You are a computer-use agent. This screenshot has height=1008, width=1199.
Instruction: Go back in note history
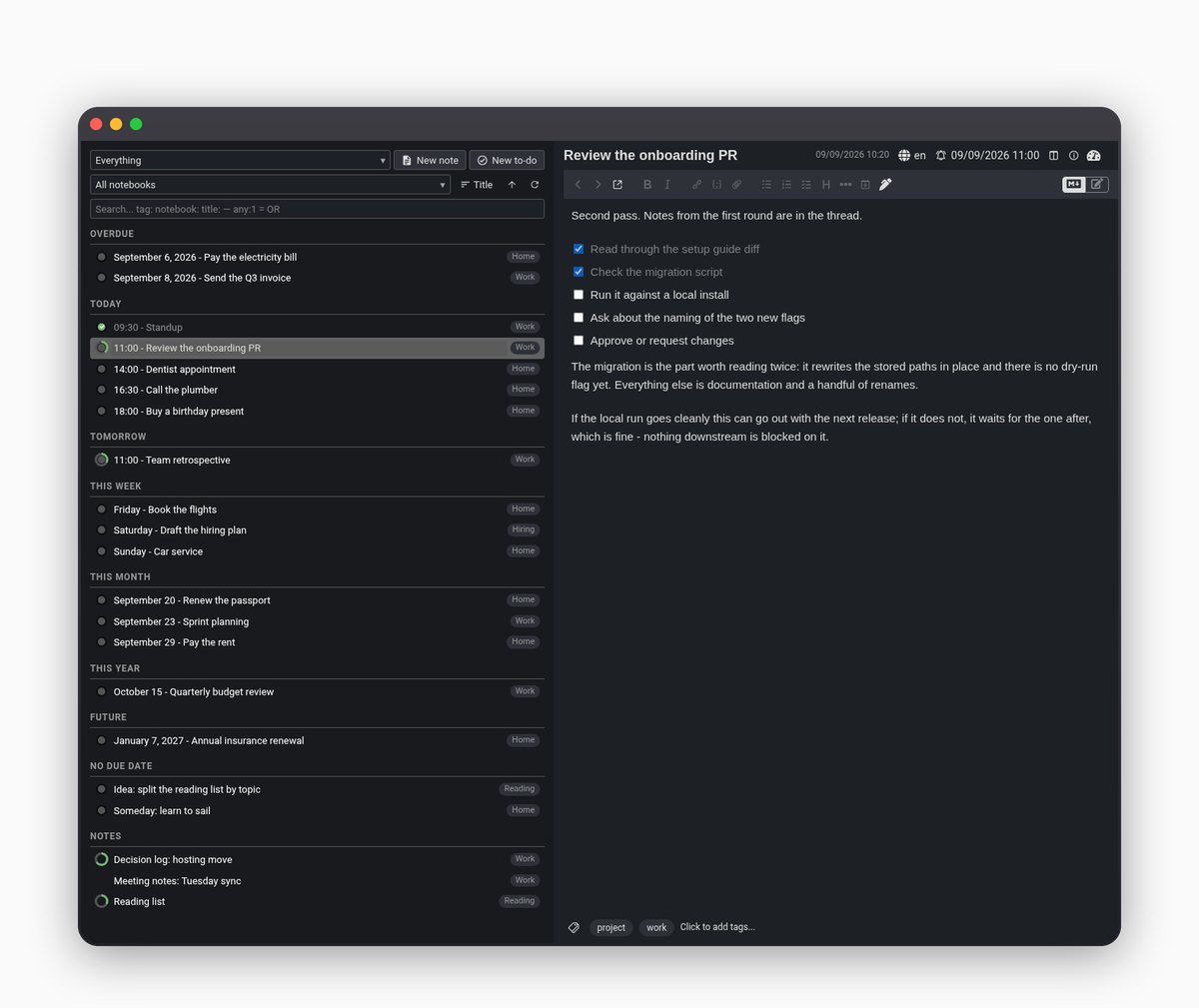(x=578, y=185)
